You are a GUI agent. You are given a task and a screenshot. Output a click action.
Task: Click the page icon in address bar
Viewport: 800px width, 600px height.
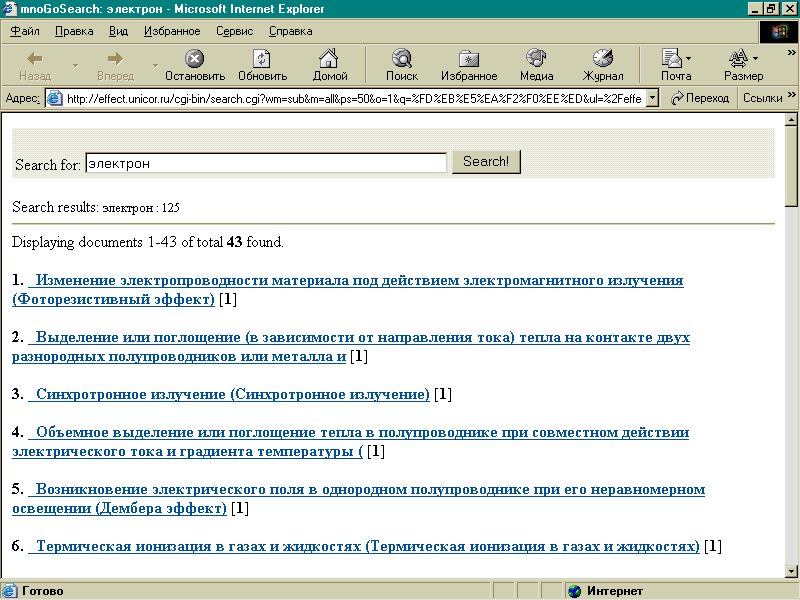point(55,98)
